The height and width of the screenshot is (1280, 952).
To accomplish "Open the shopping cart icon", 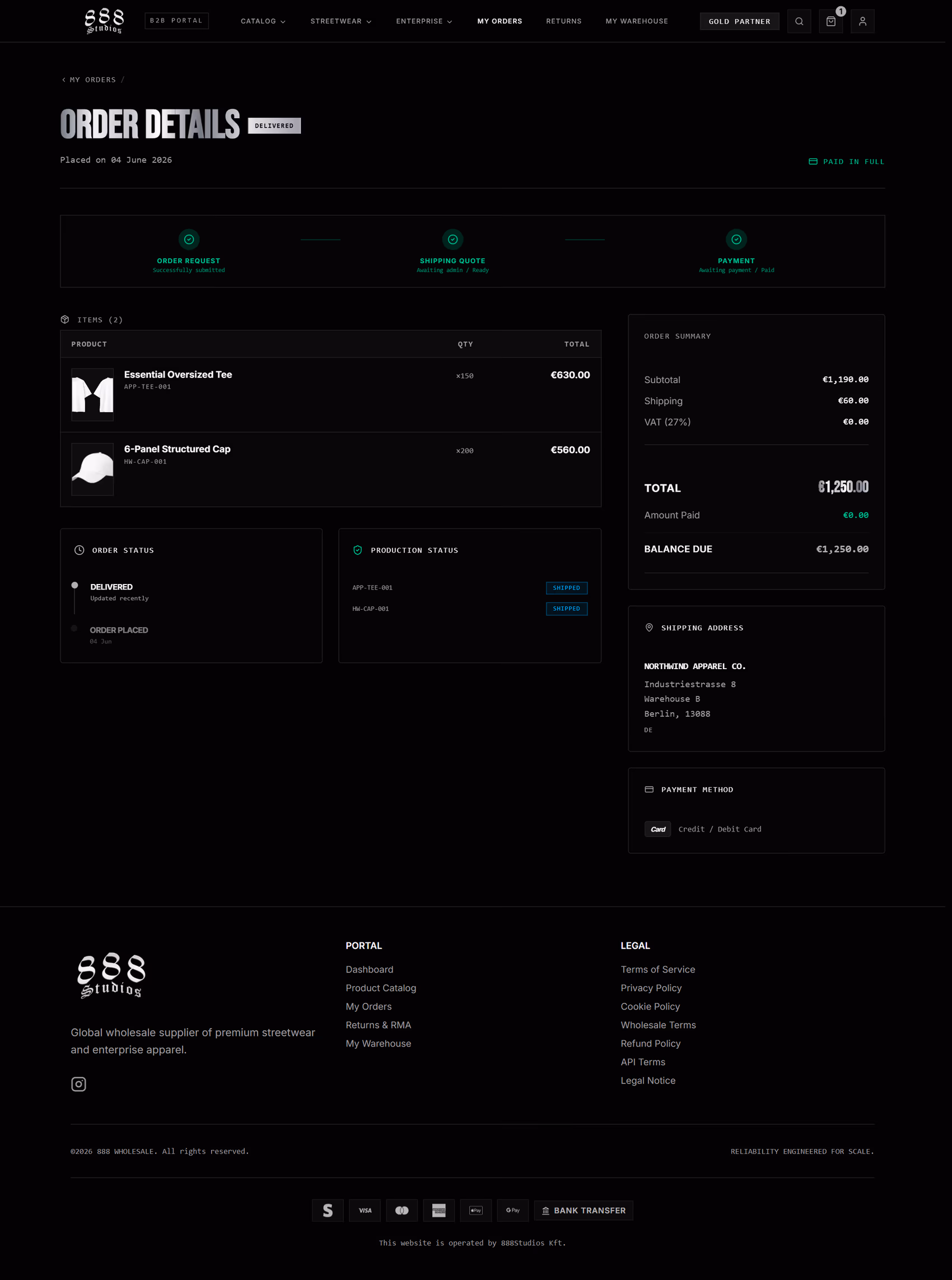I will [830, 21].
